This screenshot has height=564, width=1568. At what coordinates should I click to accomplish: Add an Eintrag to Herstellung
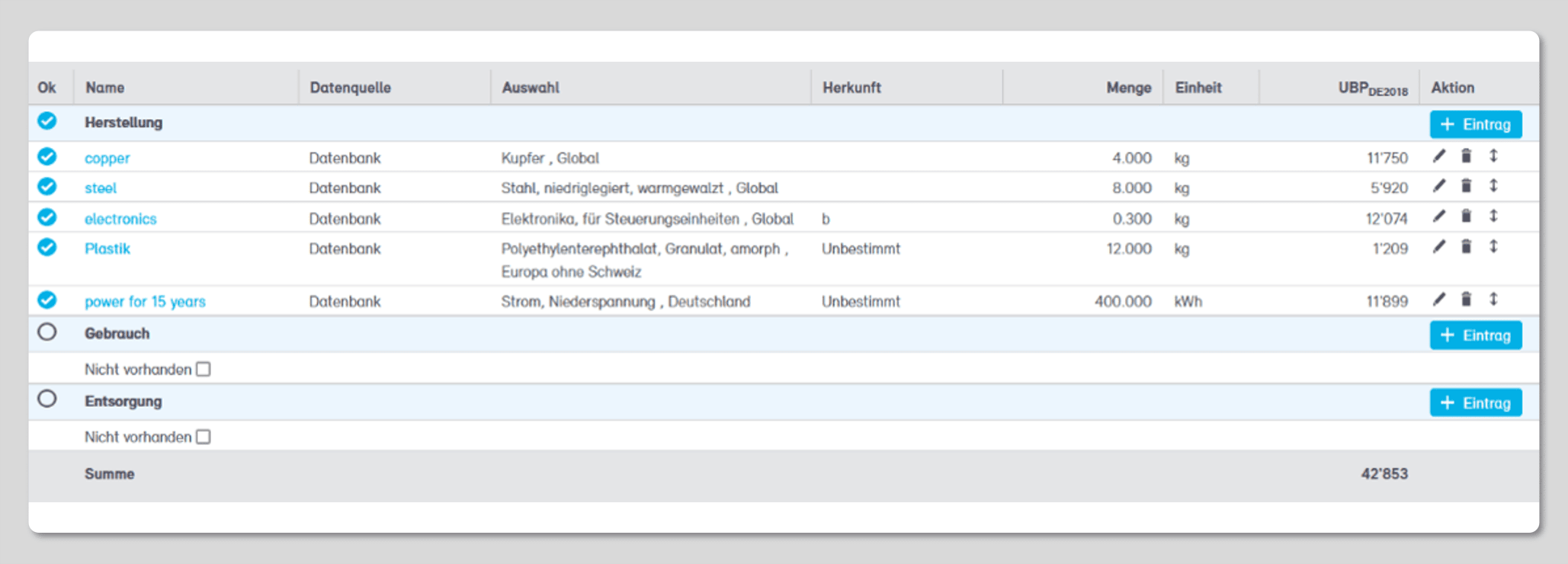(x=1476, y=124)
